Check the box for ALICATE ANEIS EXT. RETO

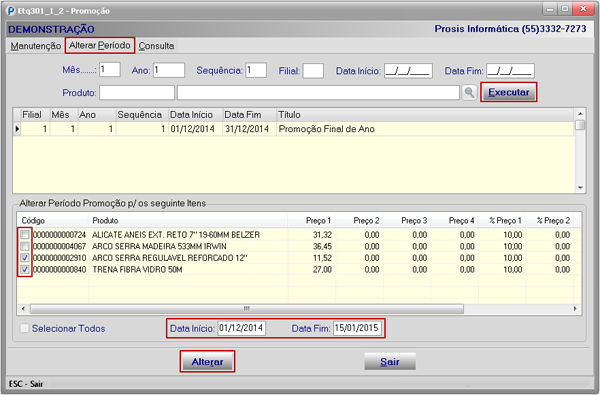coord(25,235)
